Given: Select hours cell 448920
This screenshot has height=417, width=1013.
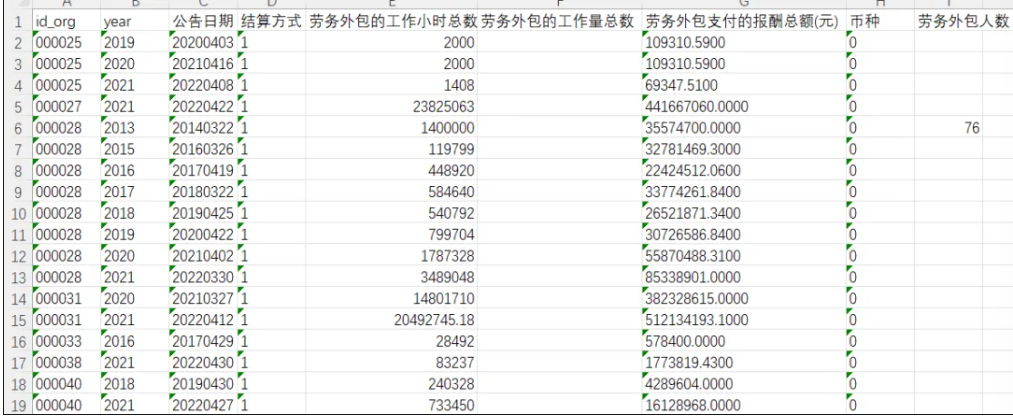Looking at the screenshot, I should (x=392, y=171).
